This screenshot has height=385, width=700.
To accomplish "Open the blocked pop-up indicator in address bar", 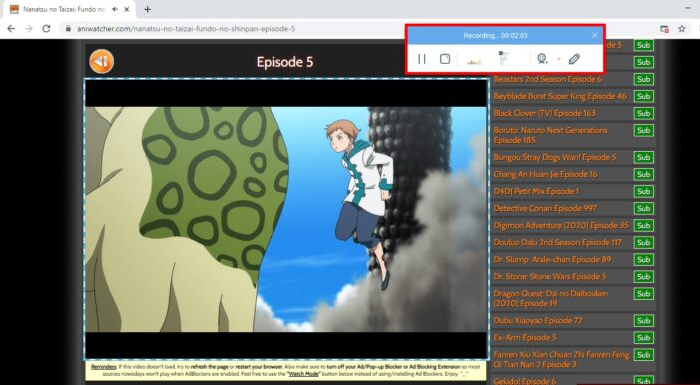I will 664,29.
